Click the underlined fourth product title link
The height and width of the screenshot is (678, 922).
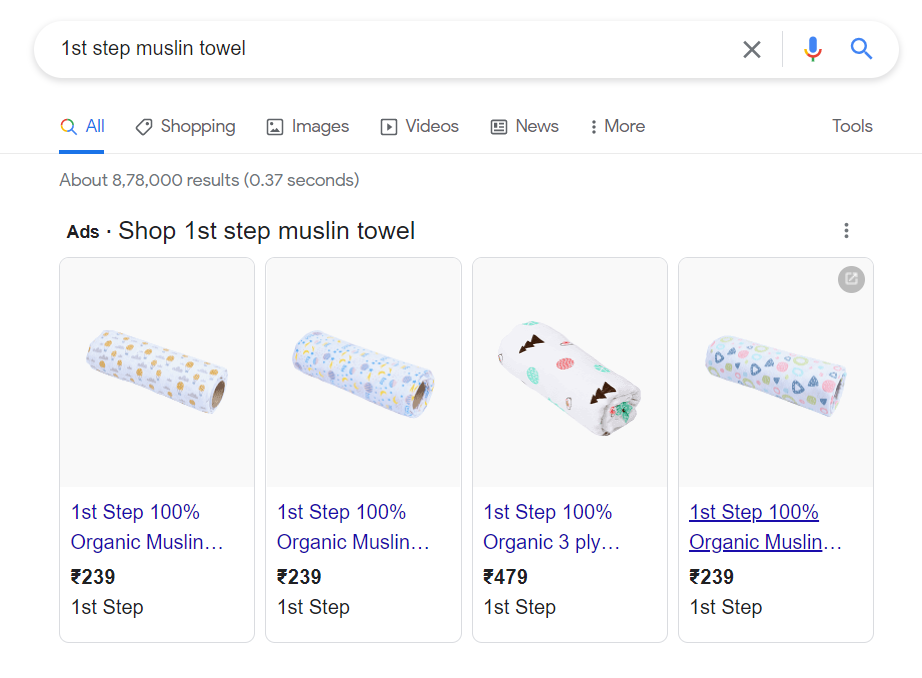click(x=765, y=527)
